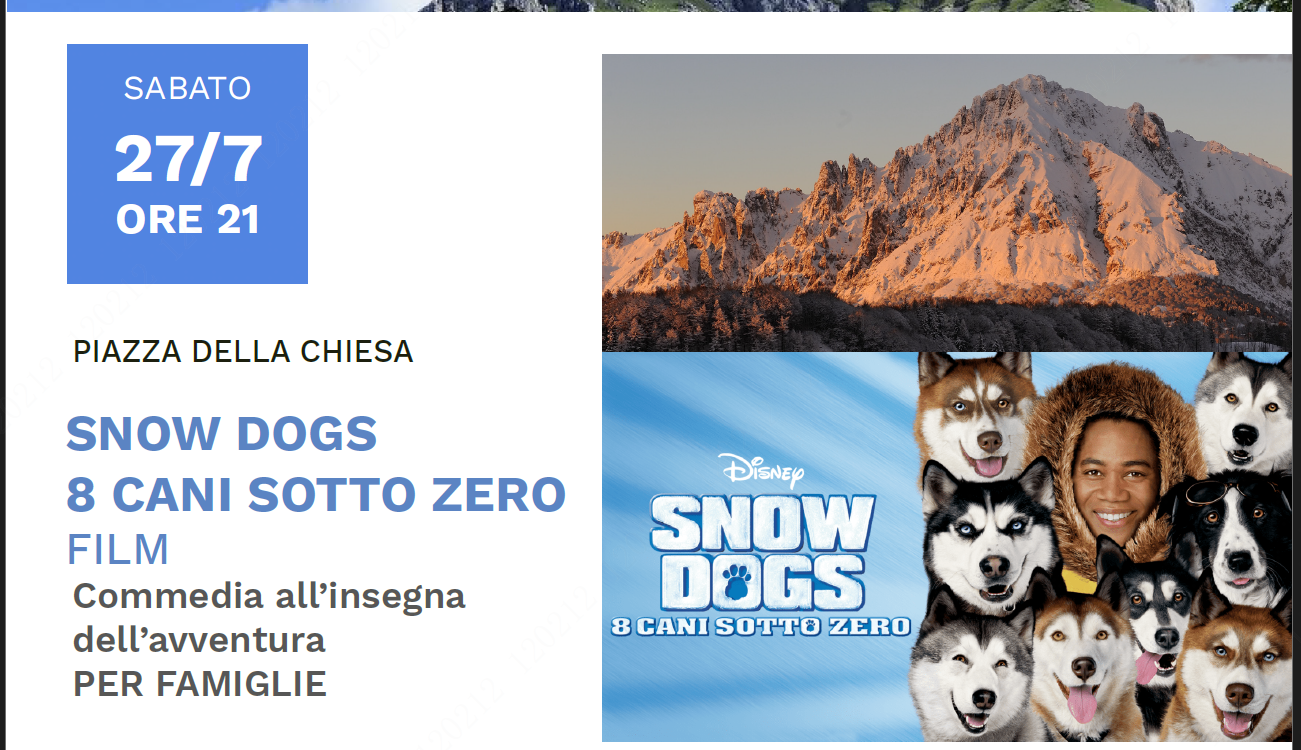Click the Disney logo on the poster
This screenshot has width=1301, height=750.
pyautogui.click(x=760, y=471)
